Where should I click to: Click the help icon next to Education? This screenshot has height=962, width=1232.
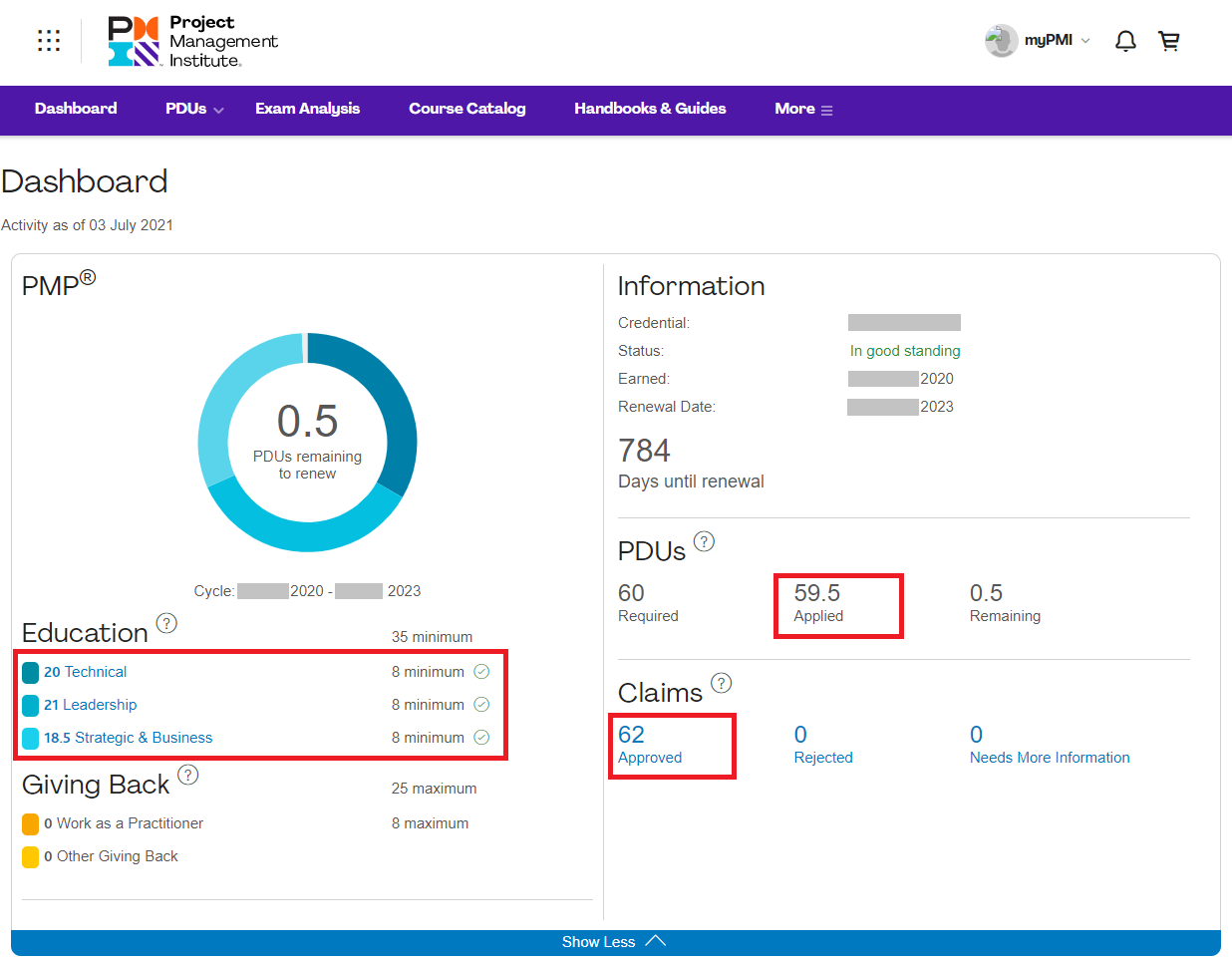(167, 623)
